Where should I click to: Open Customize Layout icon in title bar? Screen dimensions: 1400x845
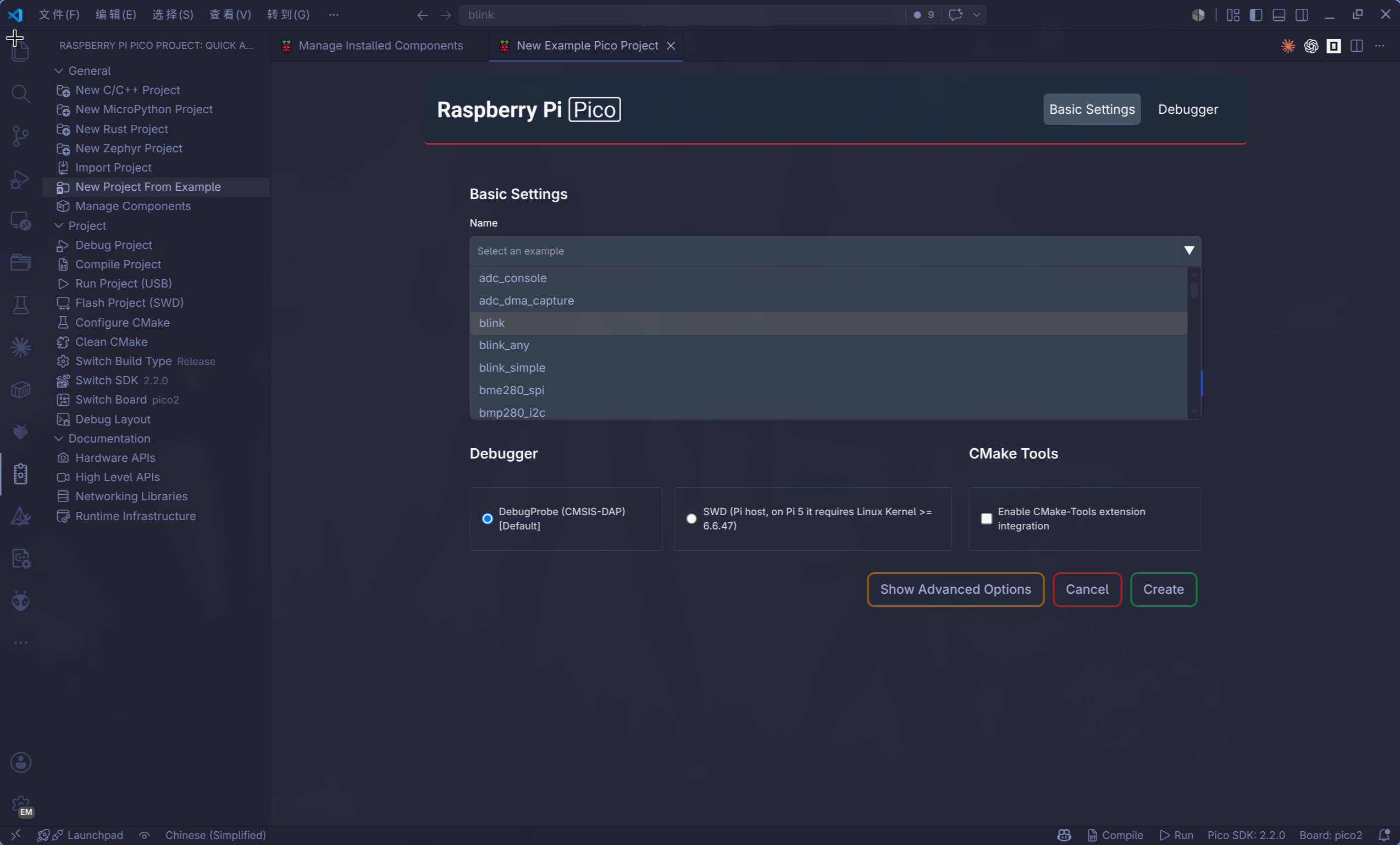pos(1233,15)
